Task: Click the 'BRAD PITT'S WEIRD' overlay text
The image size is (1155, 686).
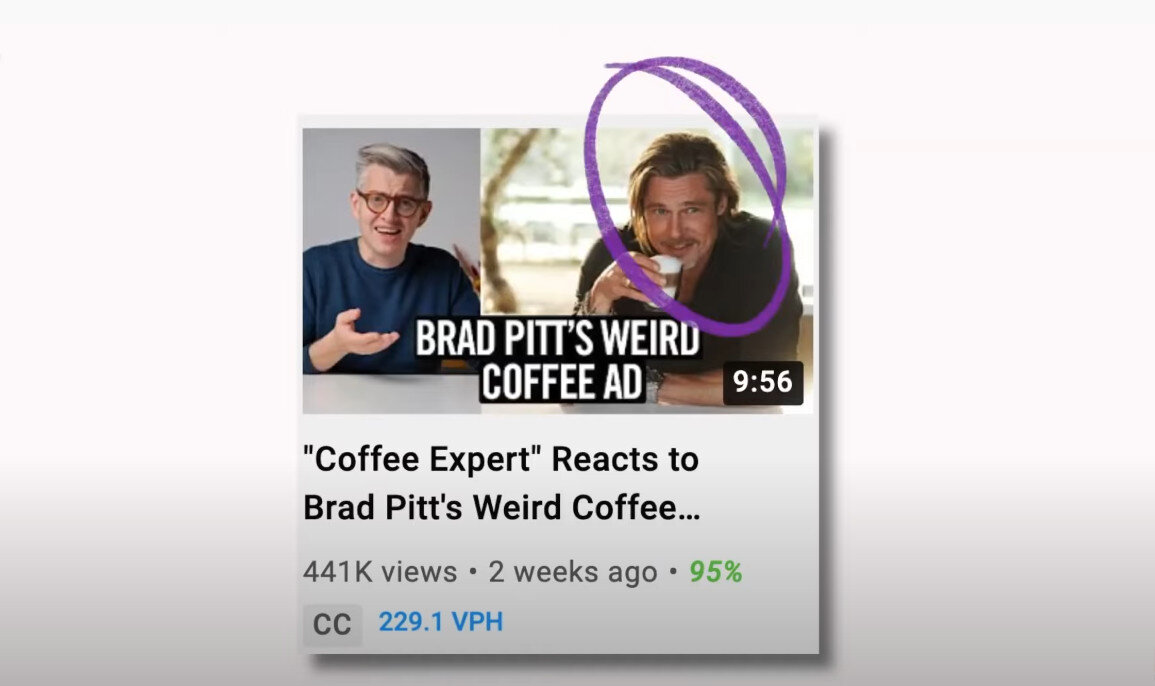Action: (x=558, y=339)
